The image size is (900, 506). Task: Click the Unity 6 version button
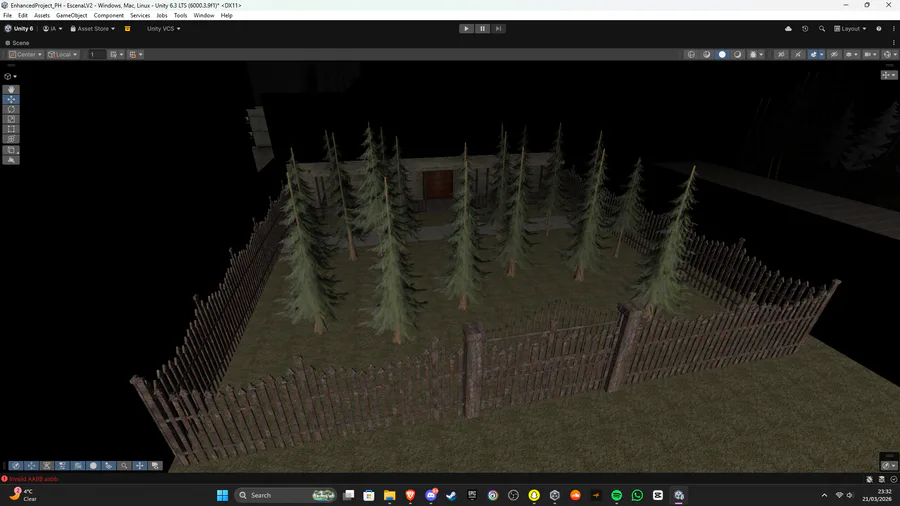(x=20, y=29)
